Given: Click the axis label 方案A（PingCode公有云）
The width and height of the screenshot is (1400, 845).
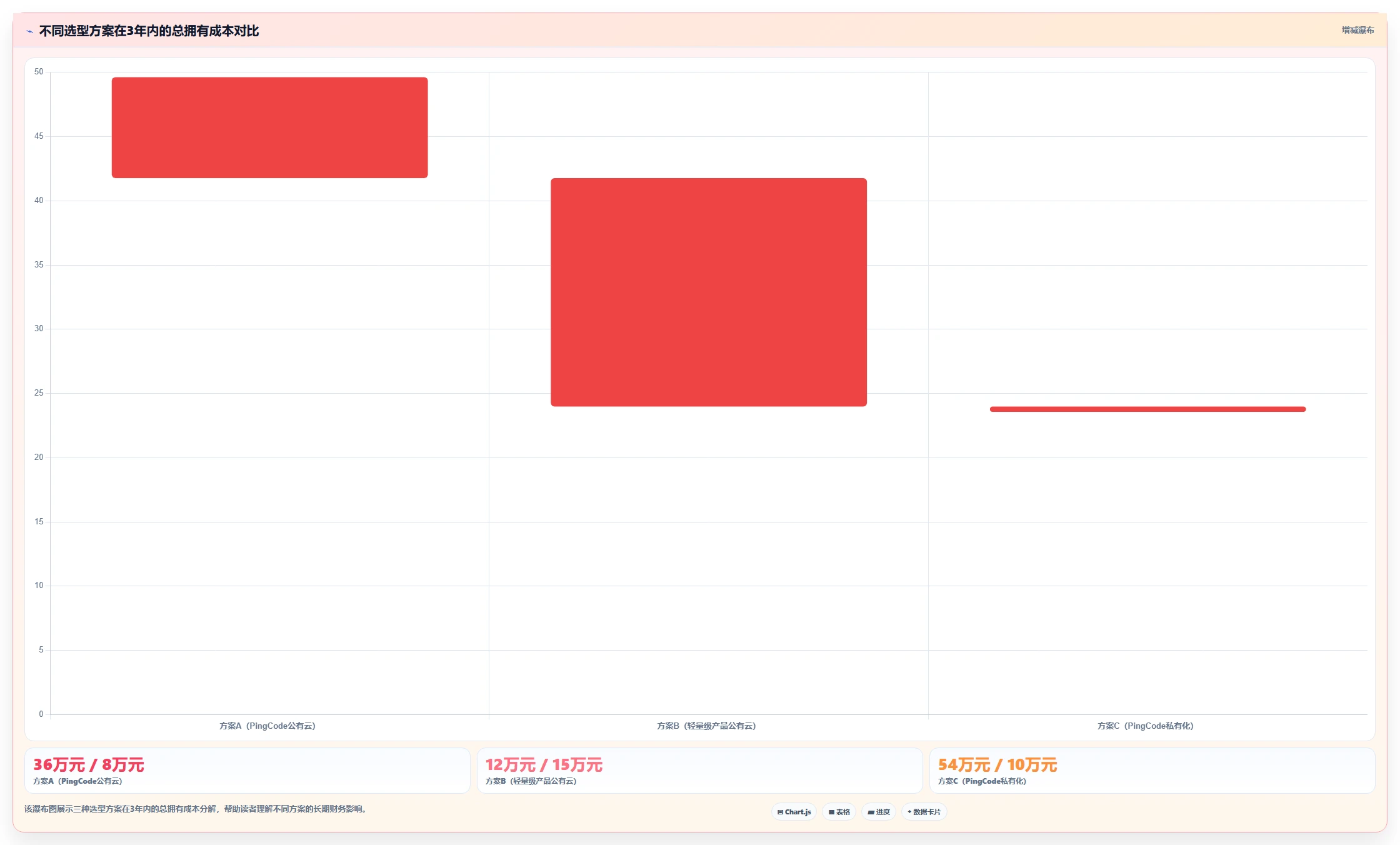Looking at the screenshot, I should pyautogui.click(x=267, y=726).
